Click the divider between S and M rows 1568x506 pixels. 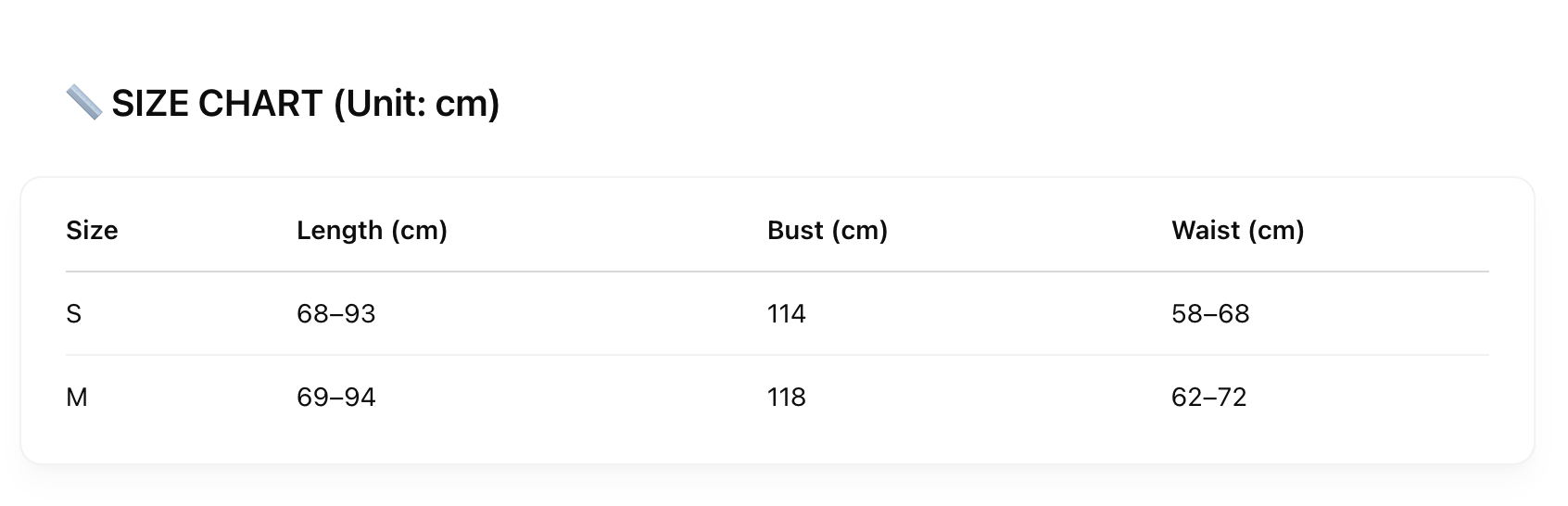pos(778,355)
